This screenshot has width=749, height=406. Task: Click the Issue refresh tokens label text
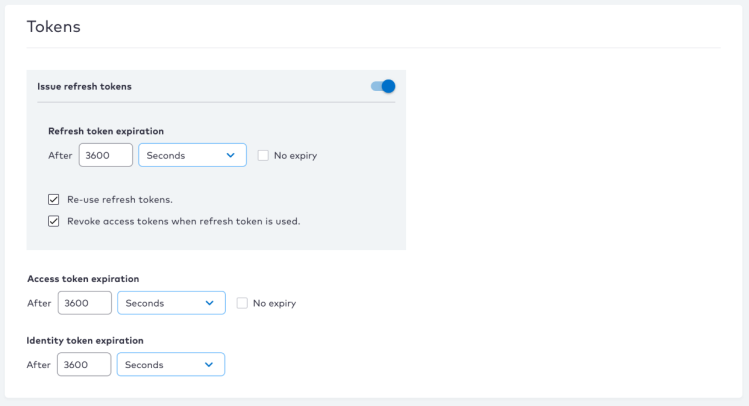click(x=85, y=86)
